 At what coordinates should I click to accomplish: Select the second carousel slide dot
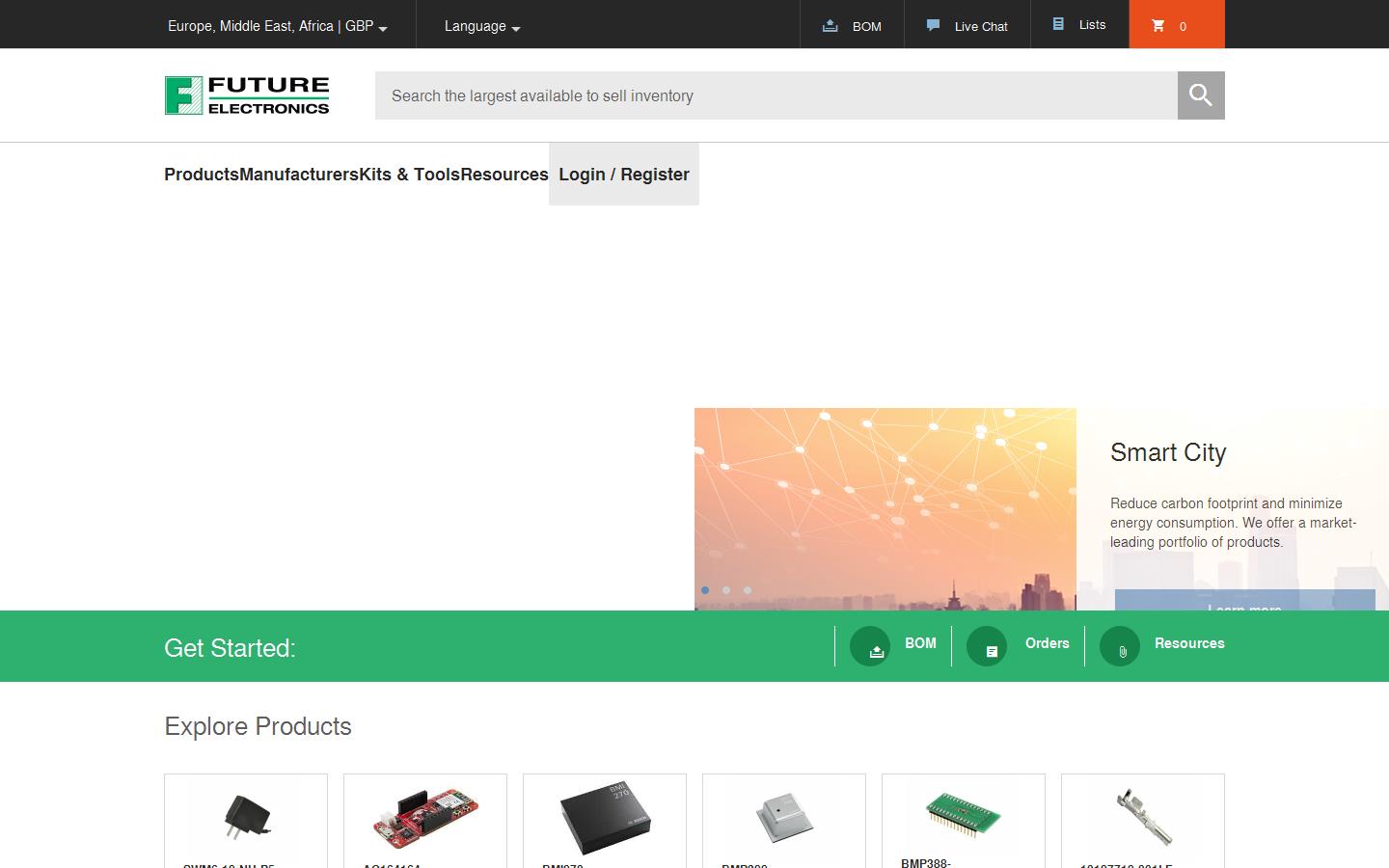tap(726, 590)
